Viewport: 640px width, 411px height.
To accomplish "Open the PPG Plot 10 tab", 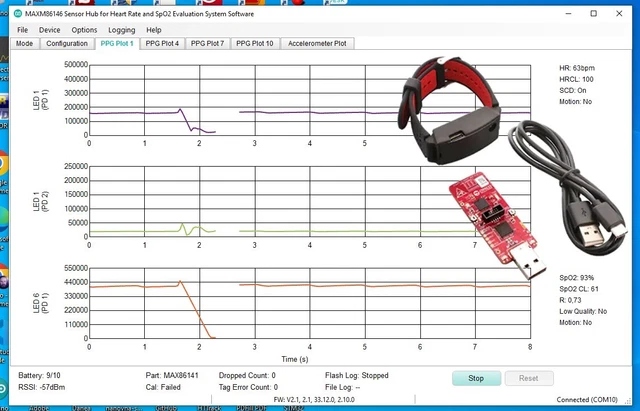I will 255,44.
